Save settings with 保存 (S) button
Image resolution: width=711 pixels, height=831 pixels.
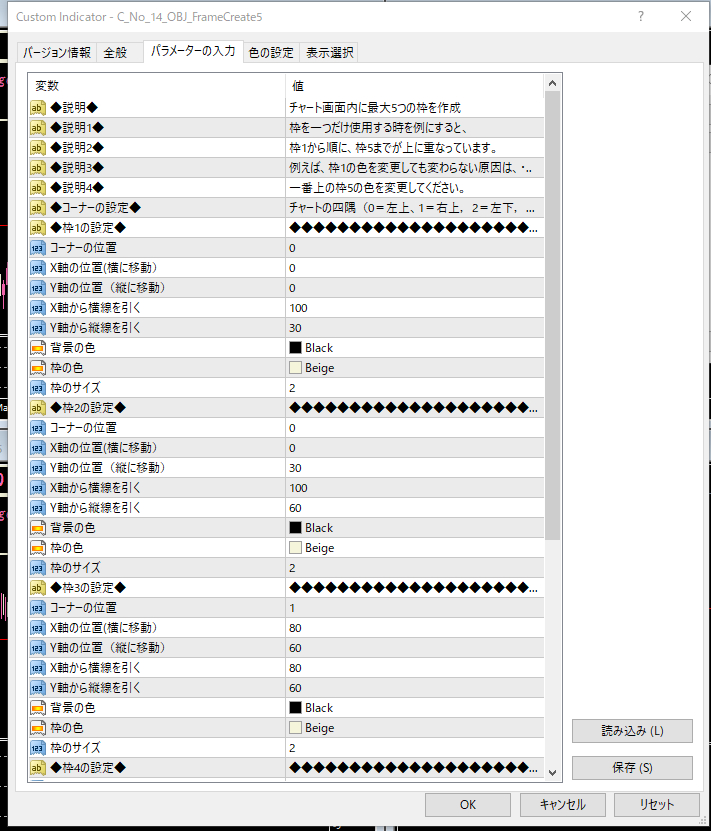tap(632, 767)
